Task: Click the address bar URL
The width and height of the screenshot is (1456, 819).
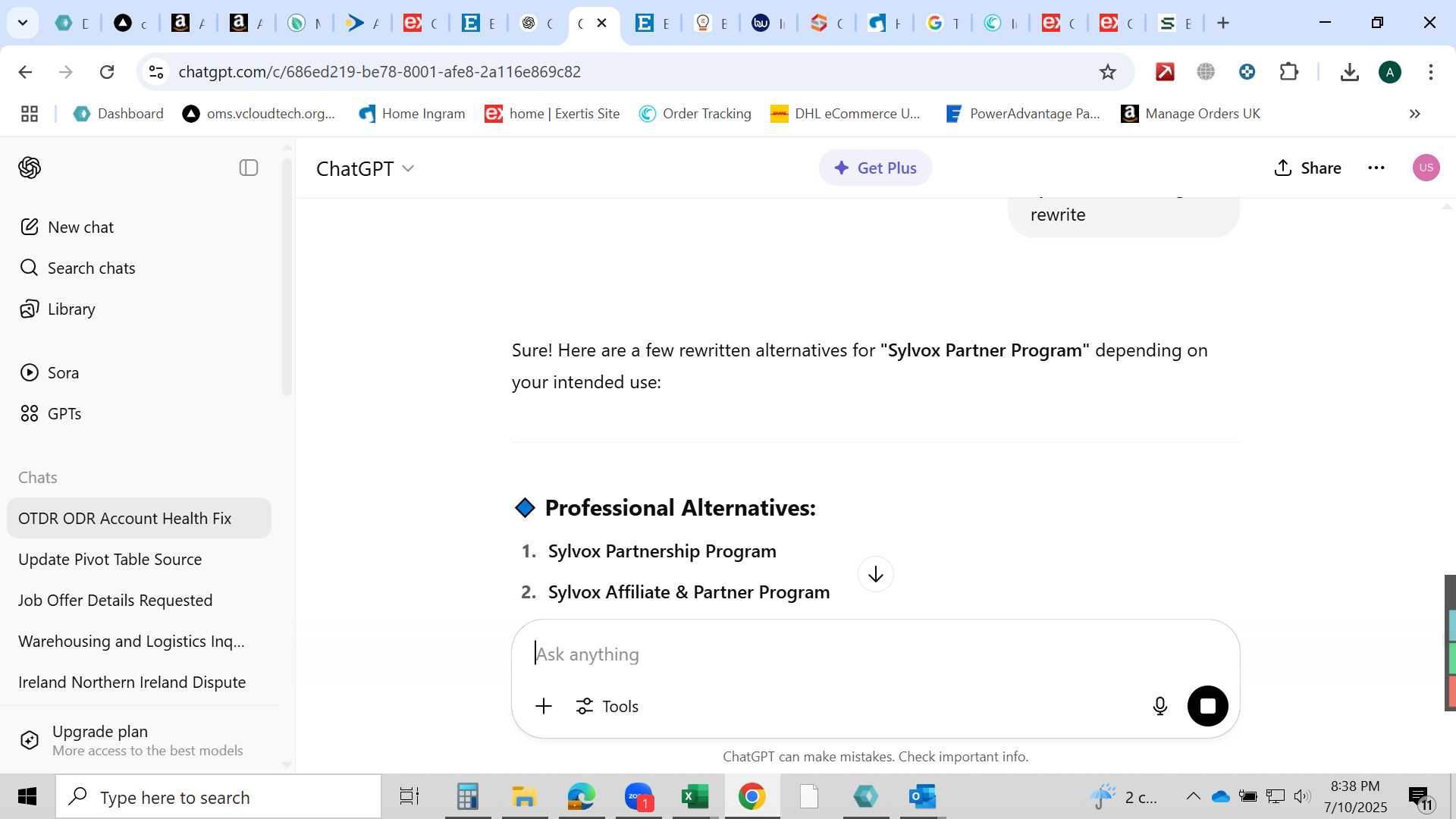Action: [x=379, y=71]
